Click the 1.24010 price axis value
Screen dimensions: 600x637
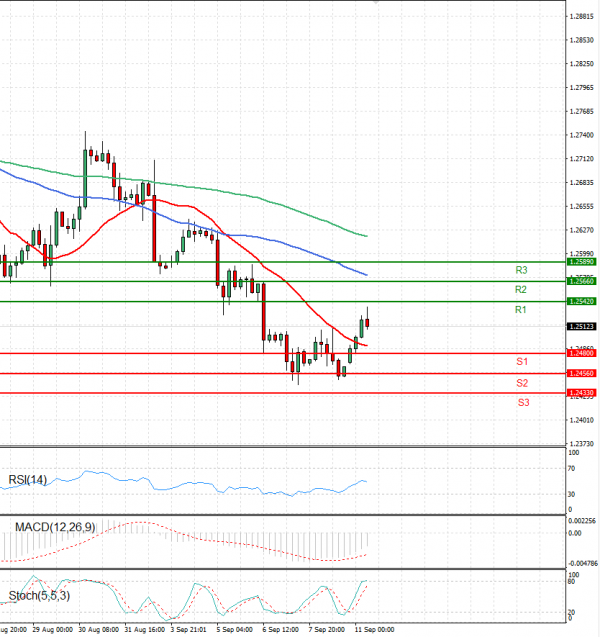[x=582, y=420]
